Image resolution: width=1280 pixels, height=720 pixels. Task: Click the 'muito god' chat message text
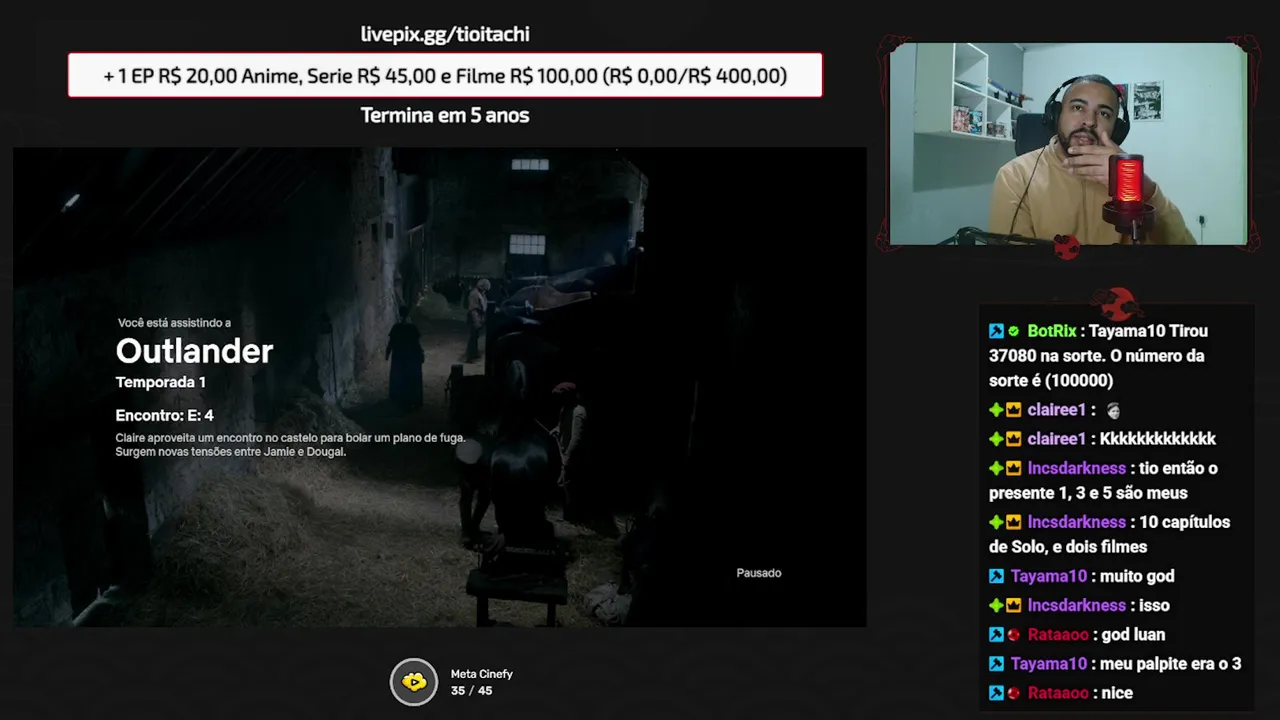pos(1137,576)
